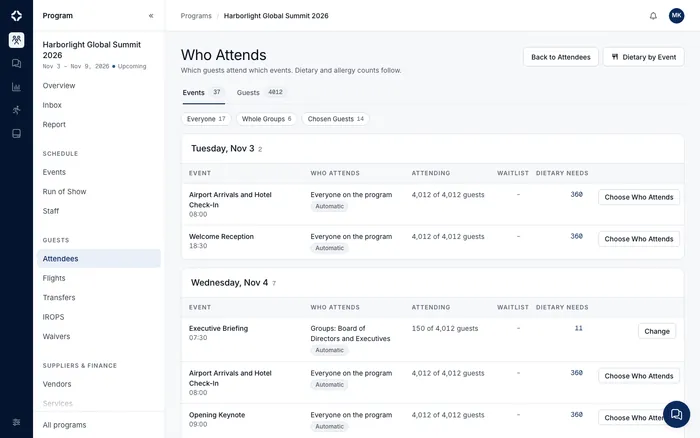The width and height of the screenshot is (700, 438).
Task: Filter by Everyone chip
Action: coord(206,119)
